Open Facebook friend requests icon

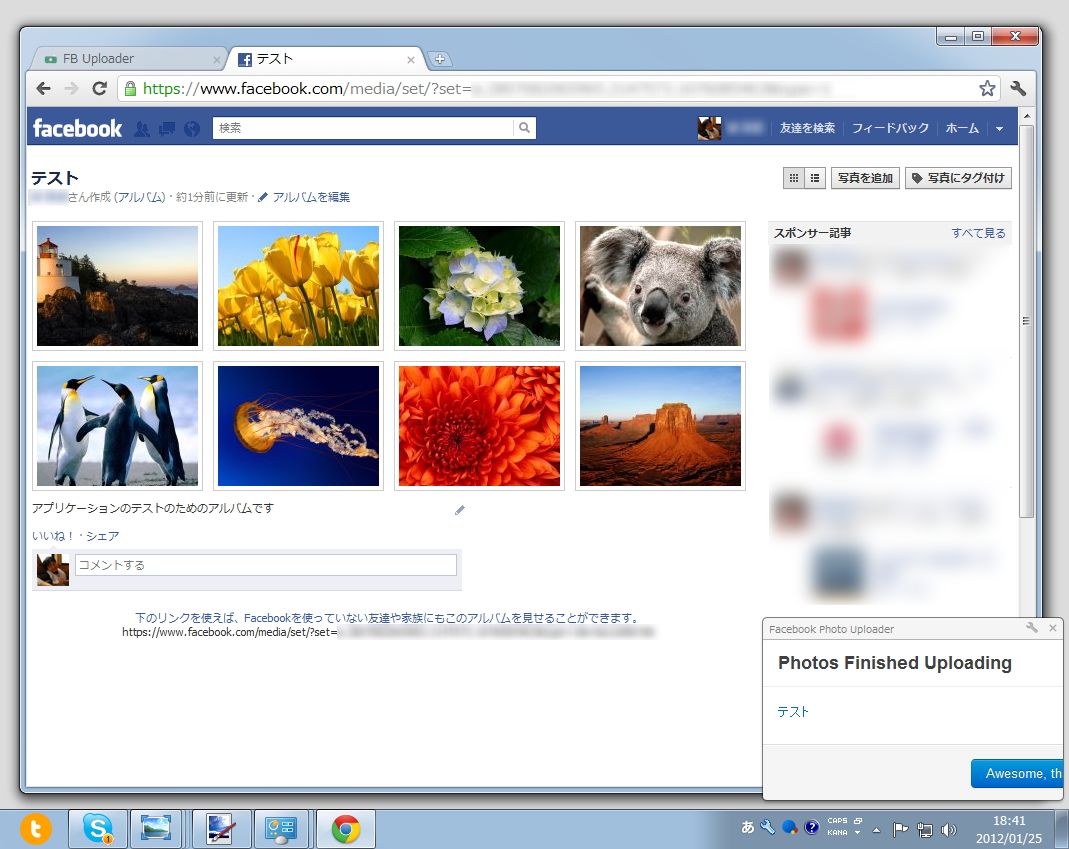(x=142, y=128)
